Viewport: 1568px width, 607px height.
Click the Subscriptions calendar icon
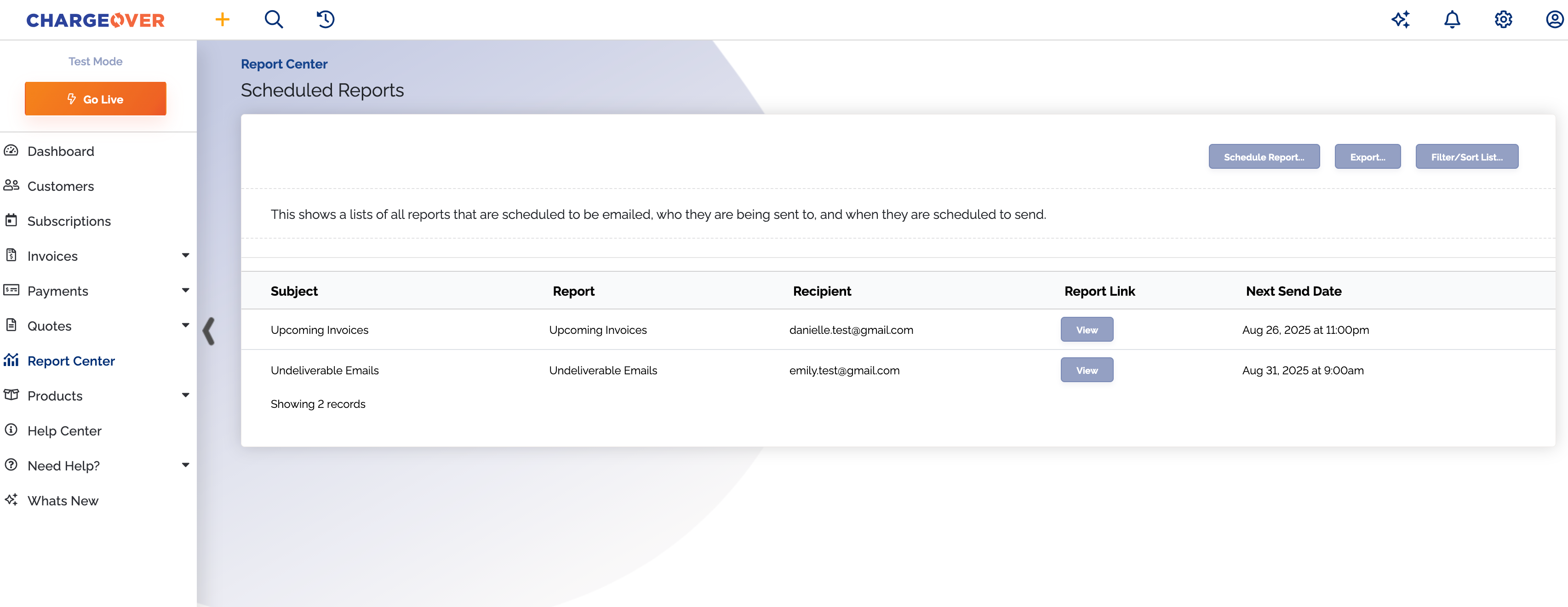point(11,220)
